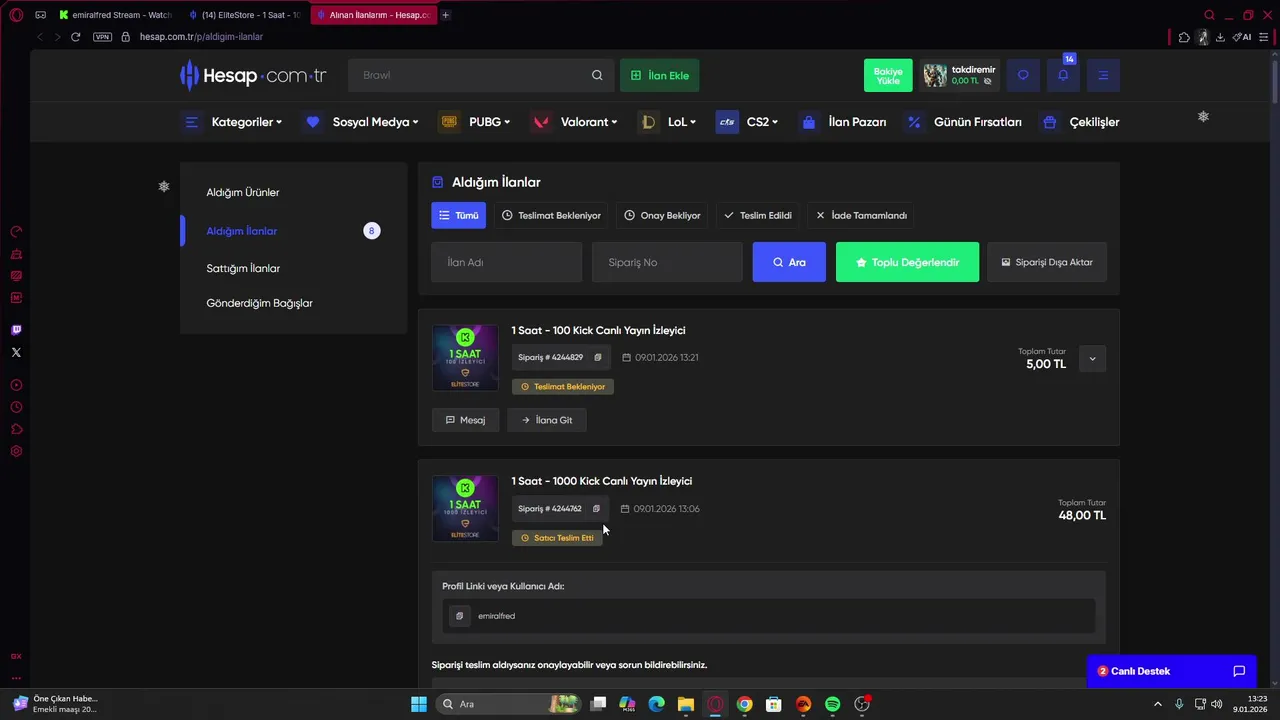1280x720 pixels.
Task: Click Bakiye Yükle button
Action: [888, 75]
